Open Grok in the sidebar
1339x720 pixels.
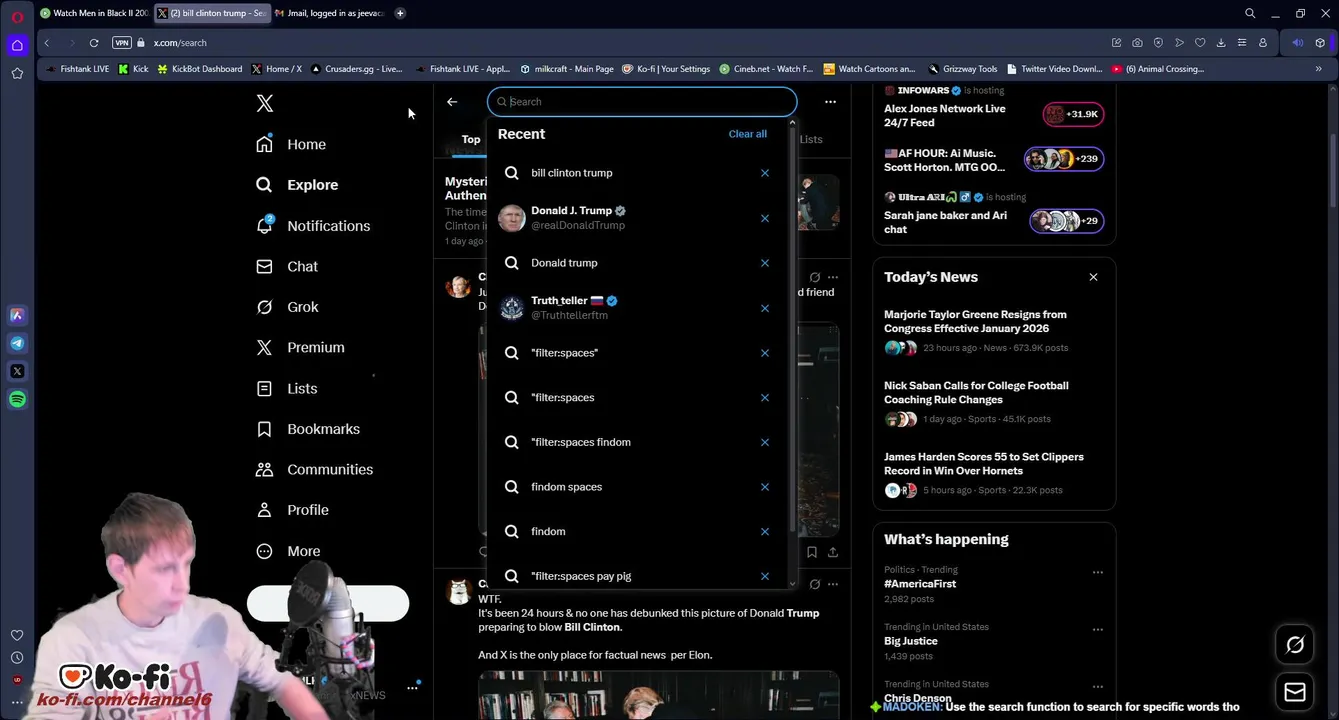coord(287,307)
